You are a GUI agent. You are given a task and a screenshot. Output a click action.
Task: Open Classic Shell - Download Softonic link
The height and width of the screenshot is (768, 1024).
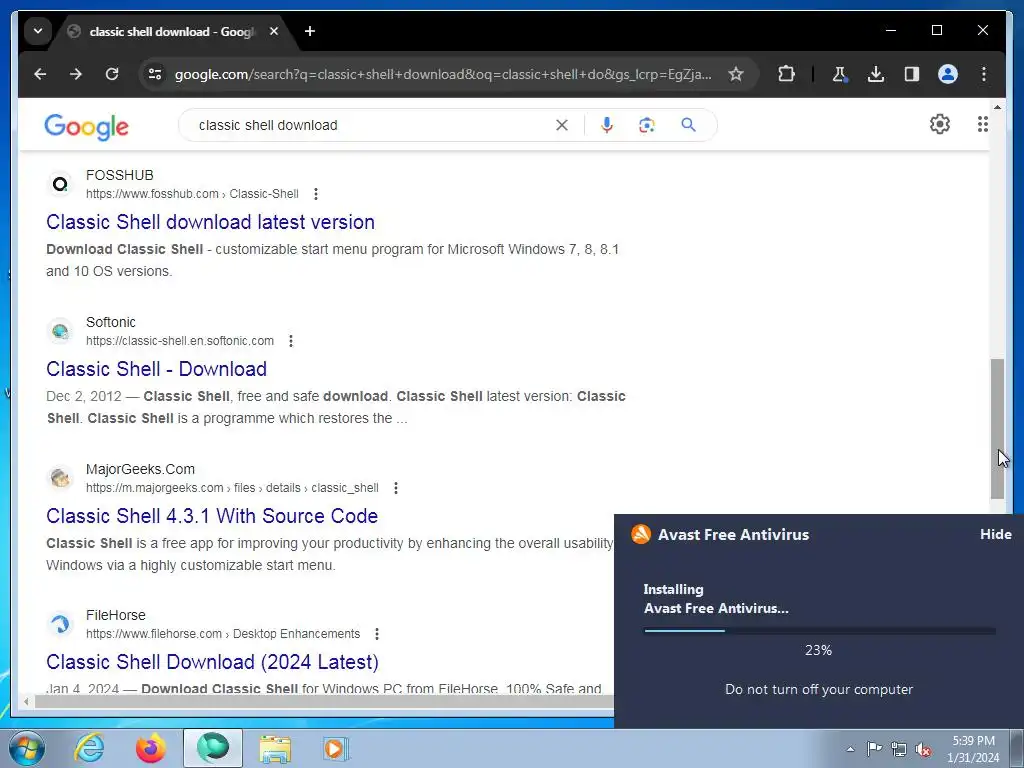click(x=157, y=369)
